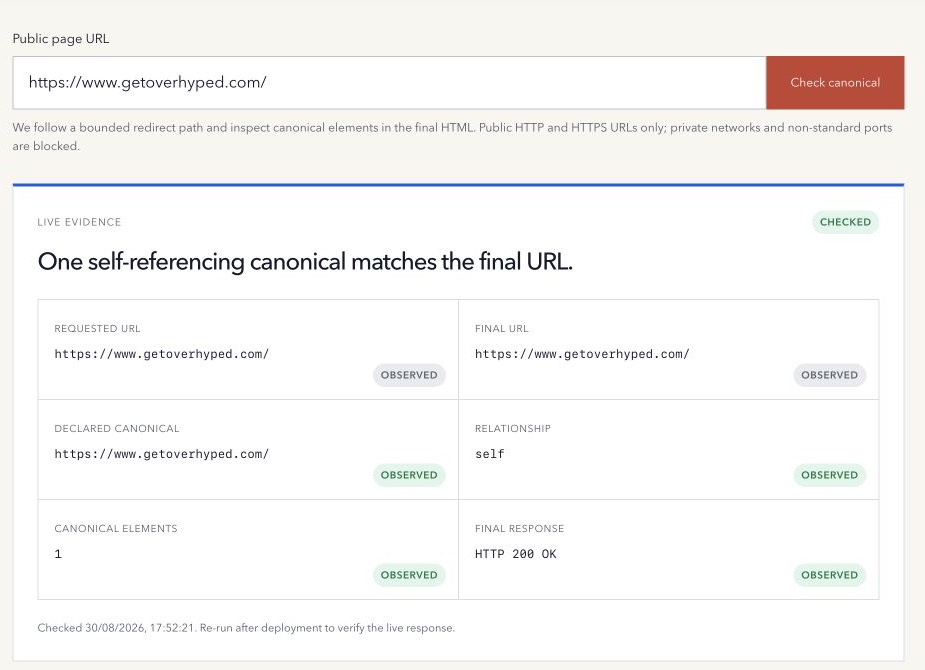Screen dimensions: 925x670
Task: Click the Final URL value text
Action: (x=582, y=354)
